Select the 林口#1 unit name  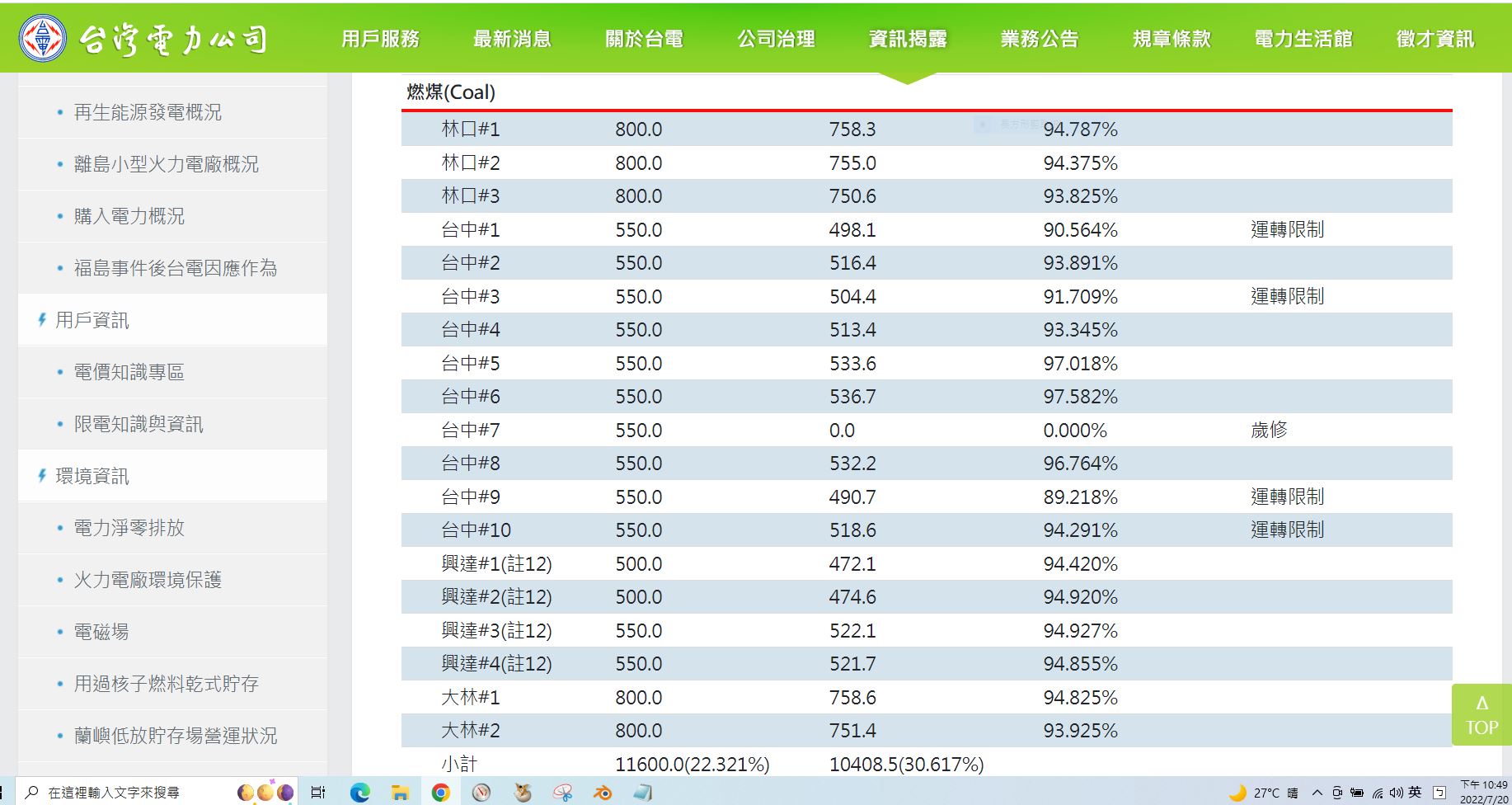pyautogui.click(x=471, y=129)
